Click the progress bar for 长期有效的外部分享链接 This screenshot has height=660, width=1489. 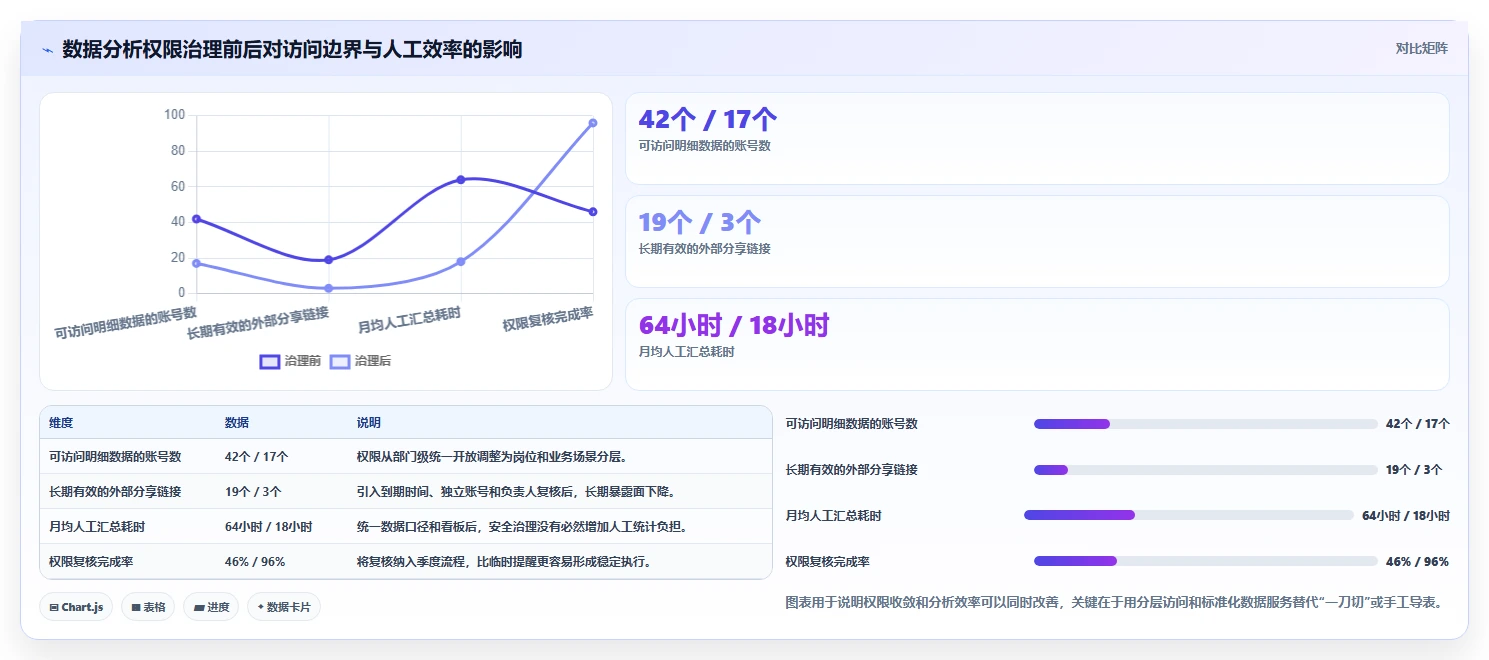tap(1205, 470)
